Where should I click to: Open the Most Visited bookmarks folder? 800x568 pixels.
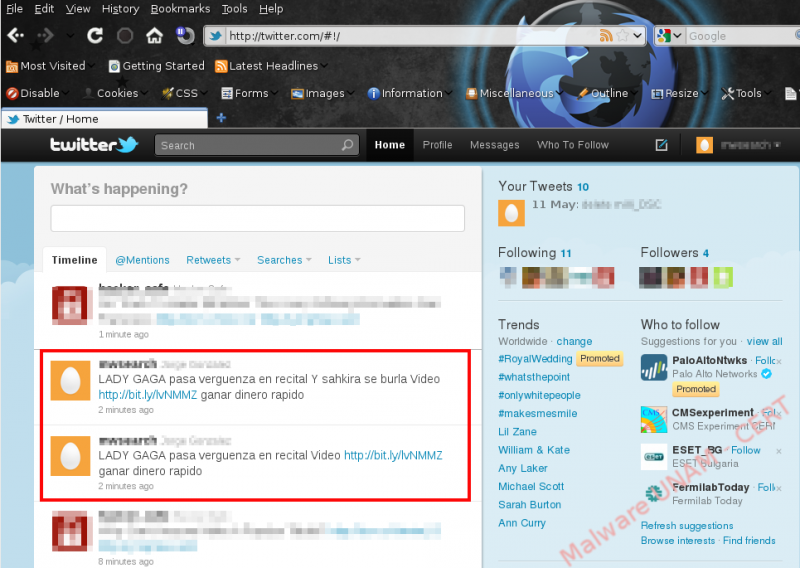coord(50,66)
